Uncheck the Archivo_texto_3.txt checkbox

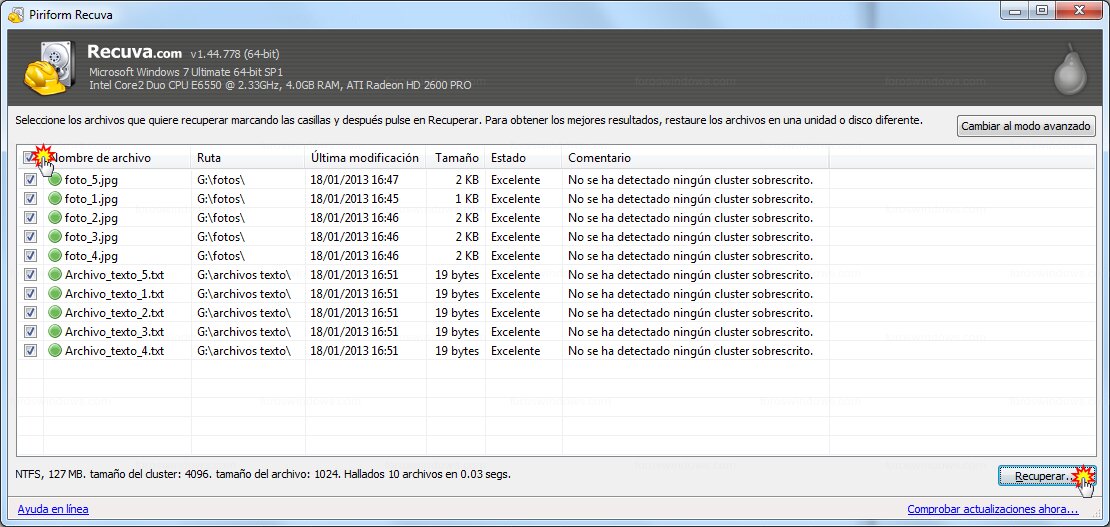tap(30, 332)
